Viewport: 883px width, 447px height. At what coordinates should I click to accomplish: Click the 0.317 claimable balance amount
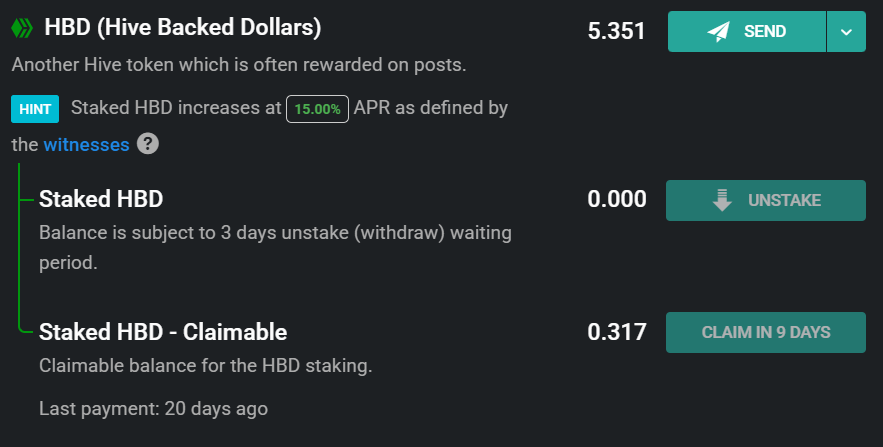coord(617,332)
